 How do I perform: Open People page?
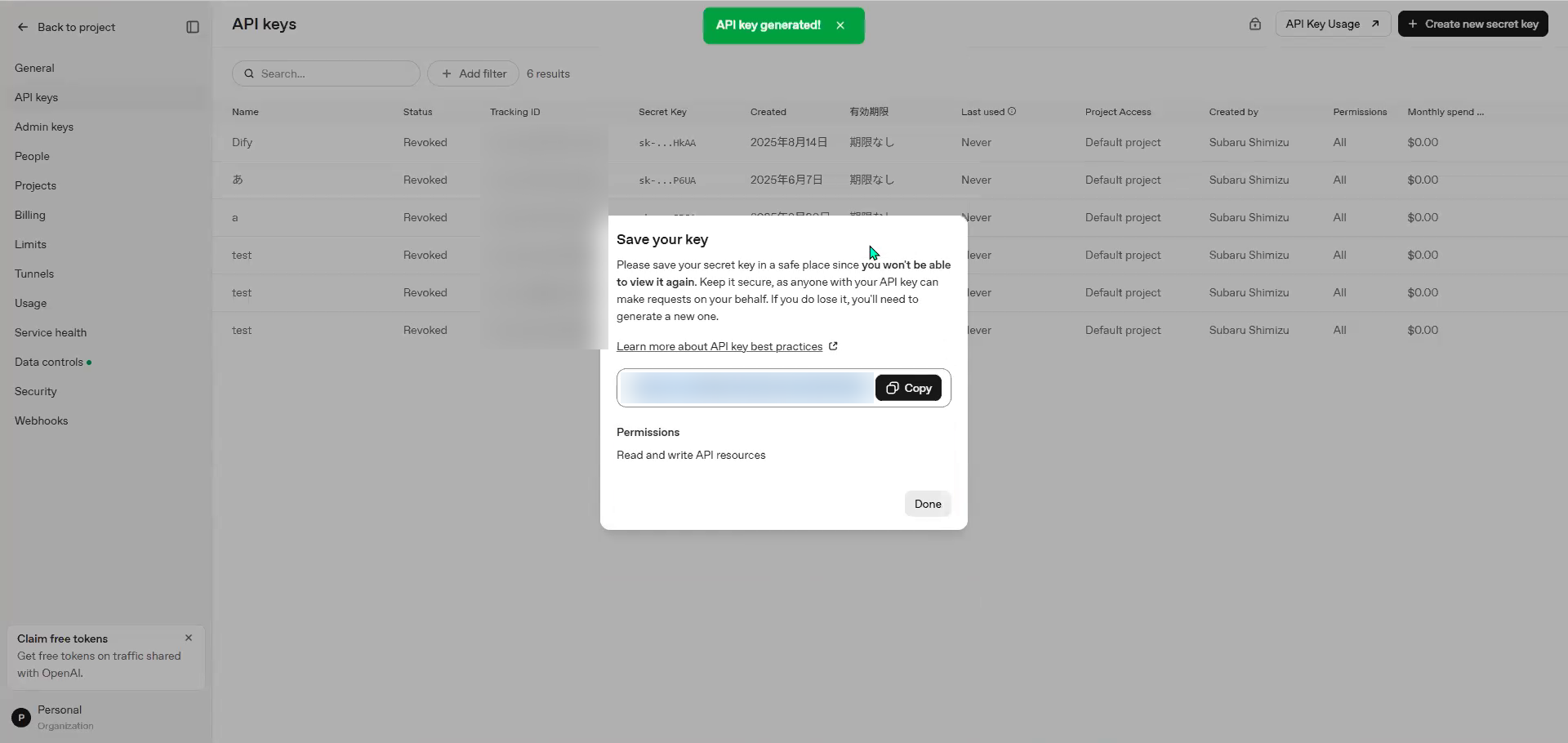pyautogui.click(x=32, y=156)
